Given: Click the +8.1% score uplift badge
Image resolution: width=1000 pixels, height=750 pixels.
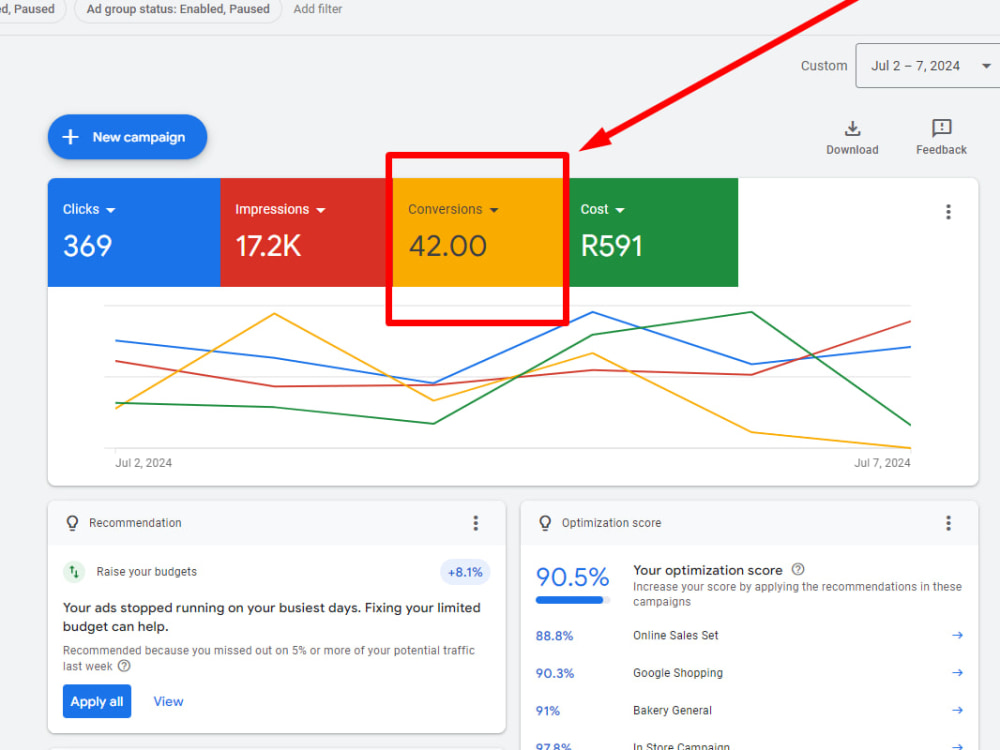Looking at the screenshot, I should point(465,572).
